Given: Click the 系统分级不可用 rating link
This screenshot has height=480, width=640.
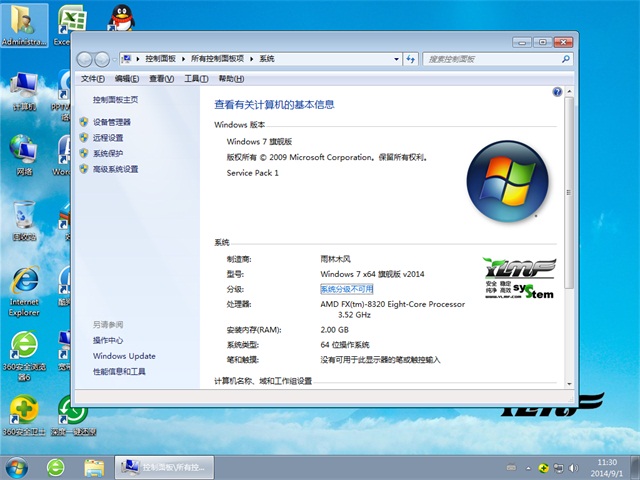Looking at the screenshot, I should (346, 289).
